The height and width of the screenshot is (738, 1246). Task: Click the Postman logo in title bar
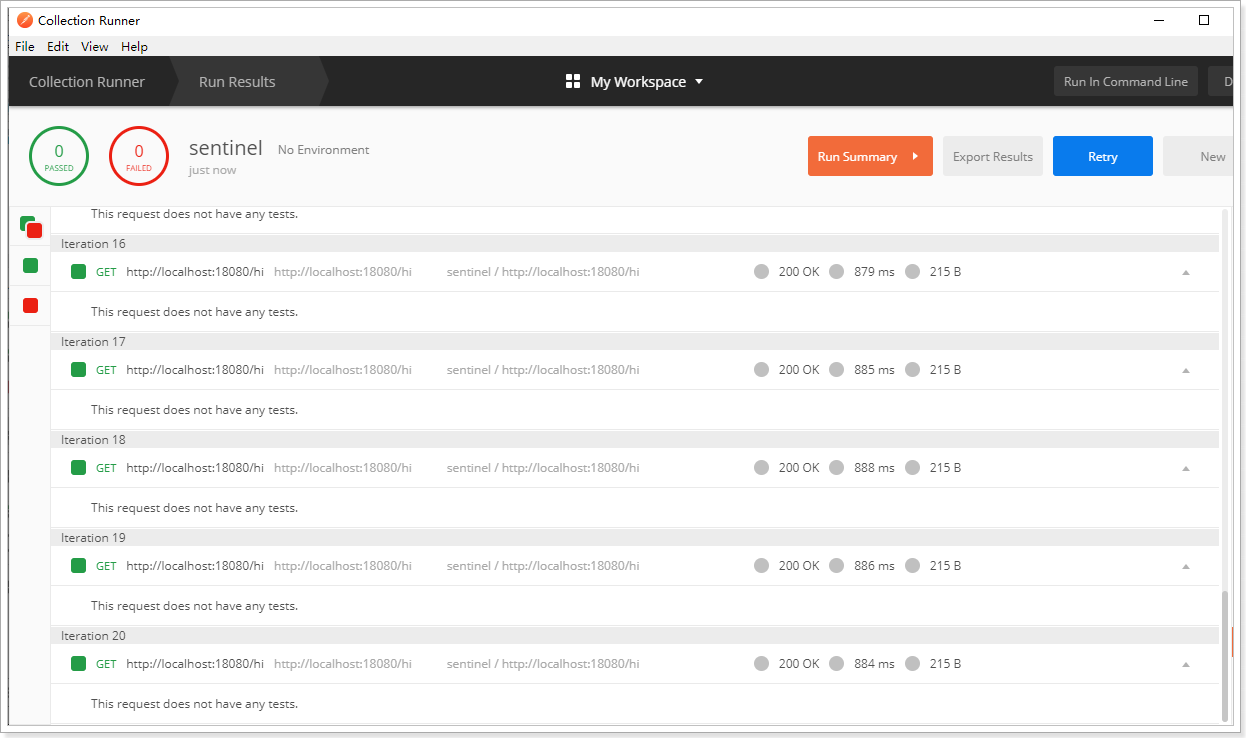coord(25,20)
